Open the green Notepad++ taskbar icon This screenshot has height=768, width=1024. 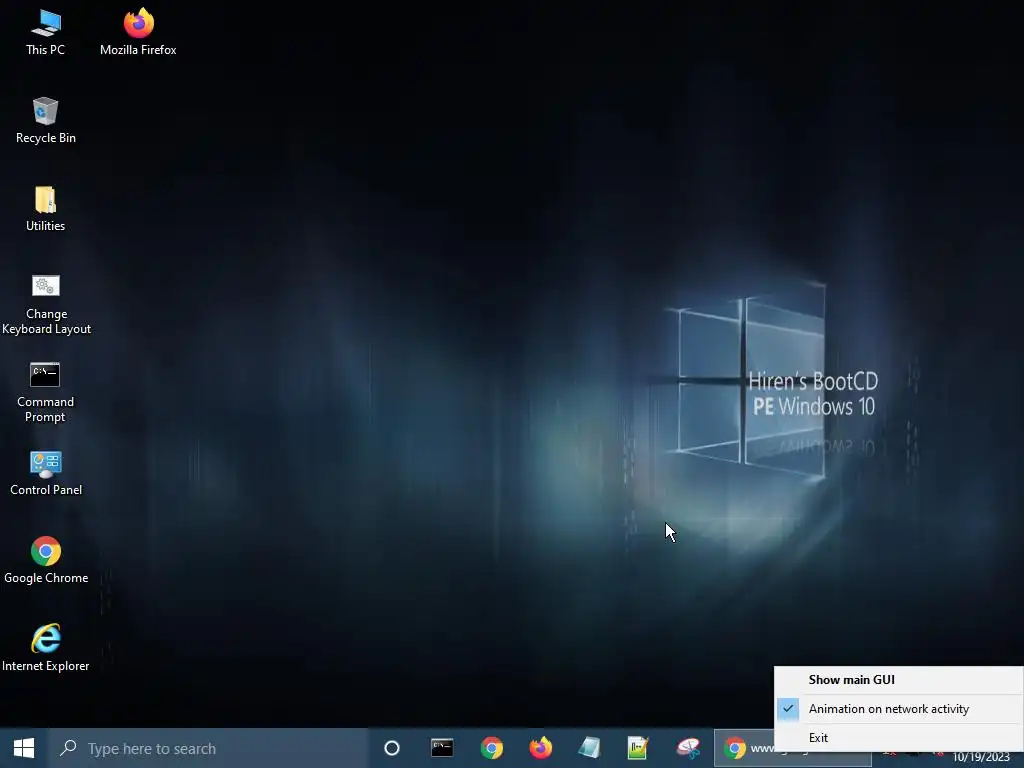(638, 748)
